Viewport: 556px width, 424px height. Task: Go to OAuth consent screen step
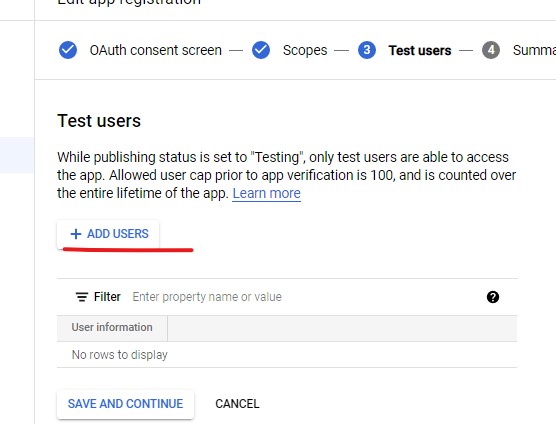coord(156,50)
